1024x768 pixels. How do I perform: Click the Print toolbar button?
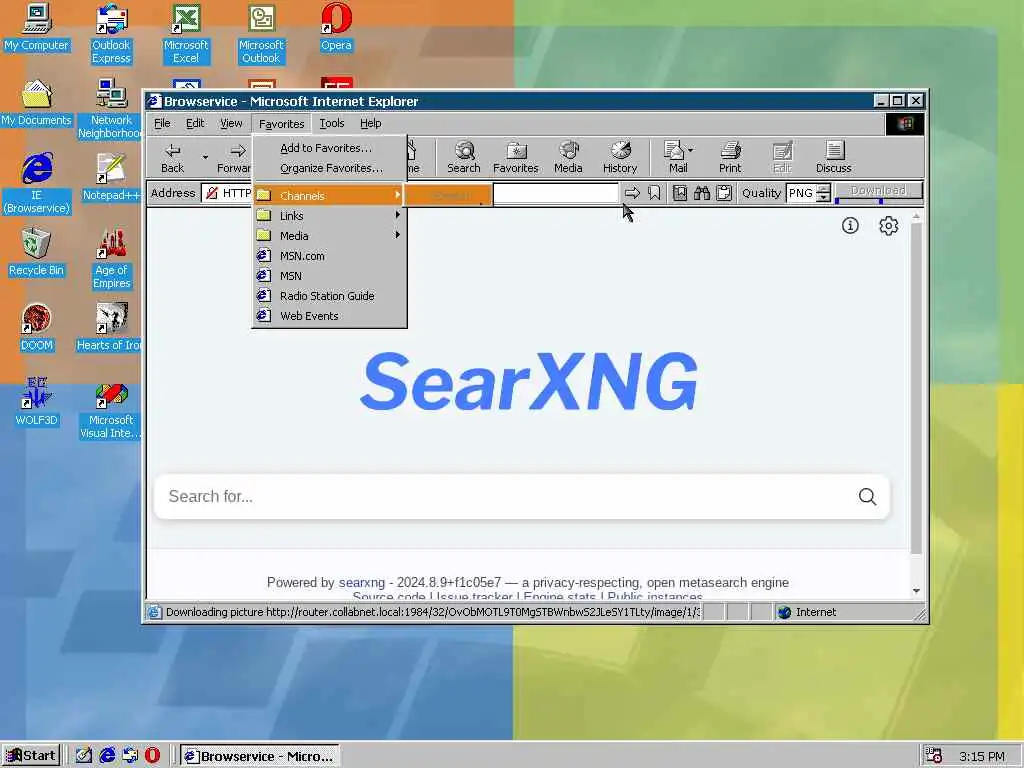coord(730,157)
